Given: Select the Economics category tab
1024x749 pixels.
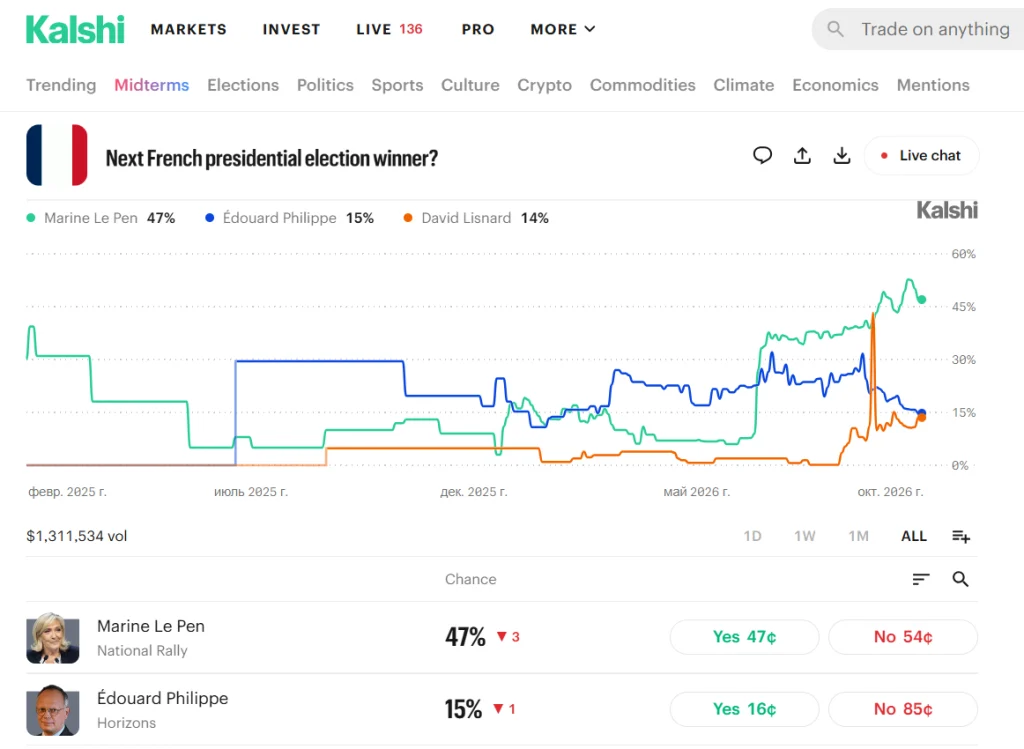Looking at the screenshot, I should 835,85.
